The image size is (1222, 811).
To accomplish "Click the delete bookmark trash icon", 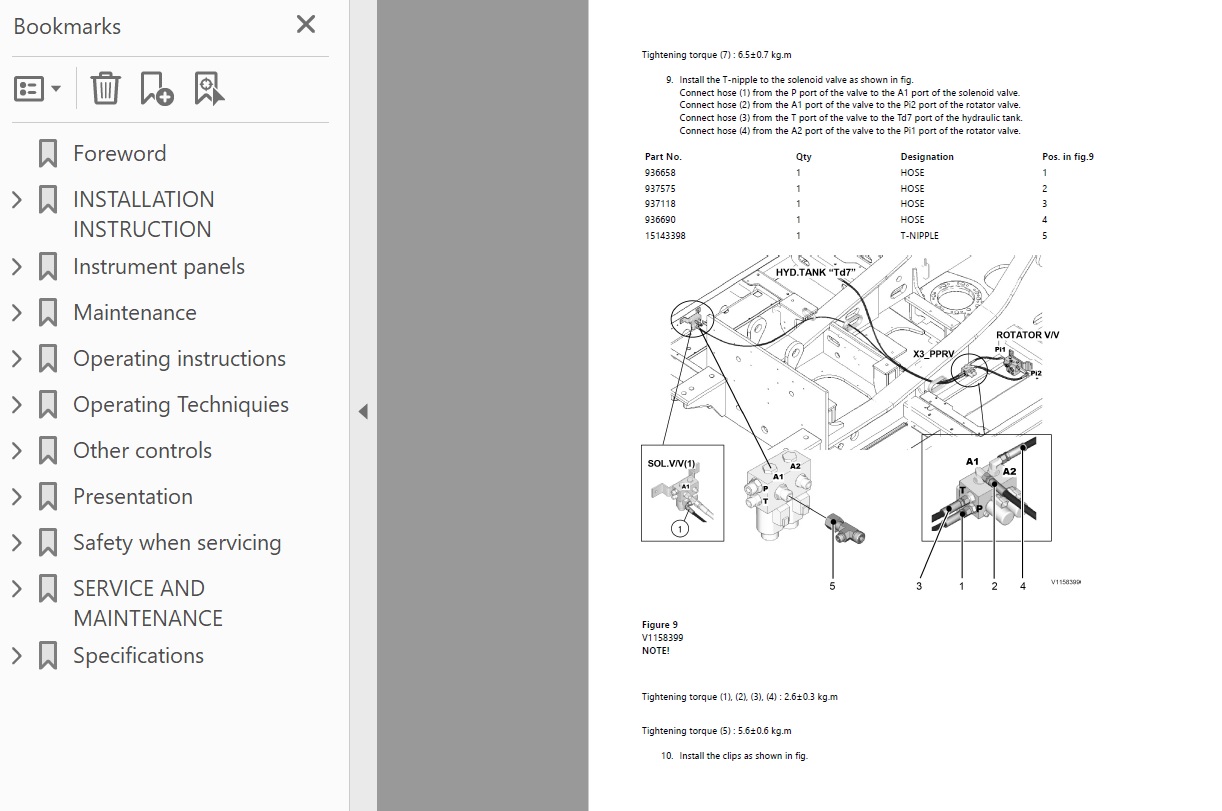I will coord(105,89).
